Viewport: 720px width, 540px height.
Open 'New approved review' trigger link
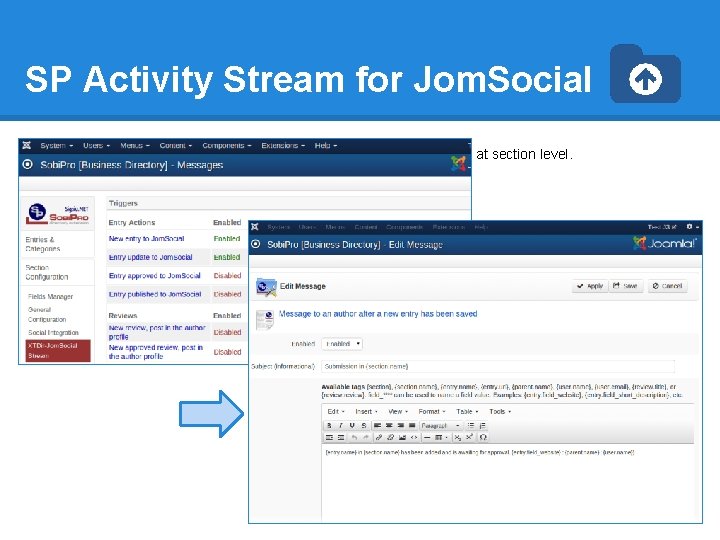156,352
